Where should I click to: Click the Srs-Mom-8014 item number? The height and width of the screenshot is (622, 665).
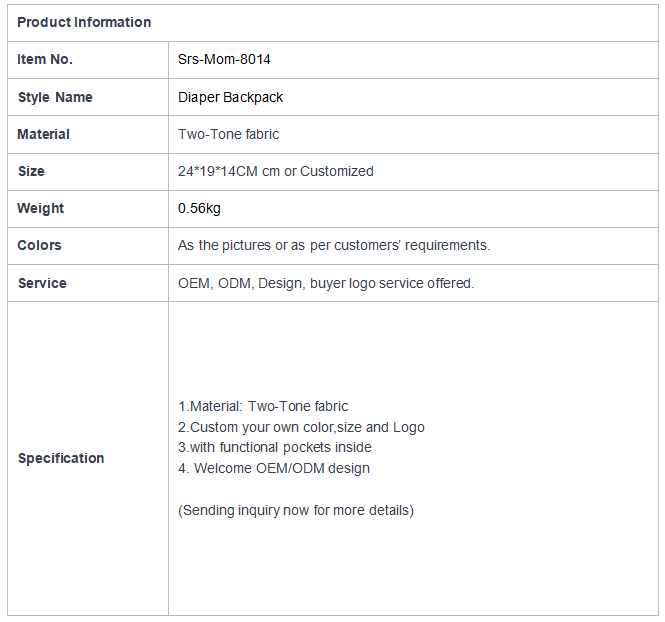point(224,59)
